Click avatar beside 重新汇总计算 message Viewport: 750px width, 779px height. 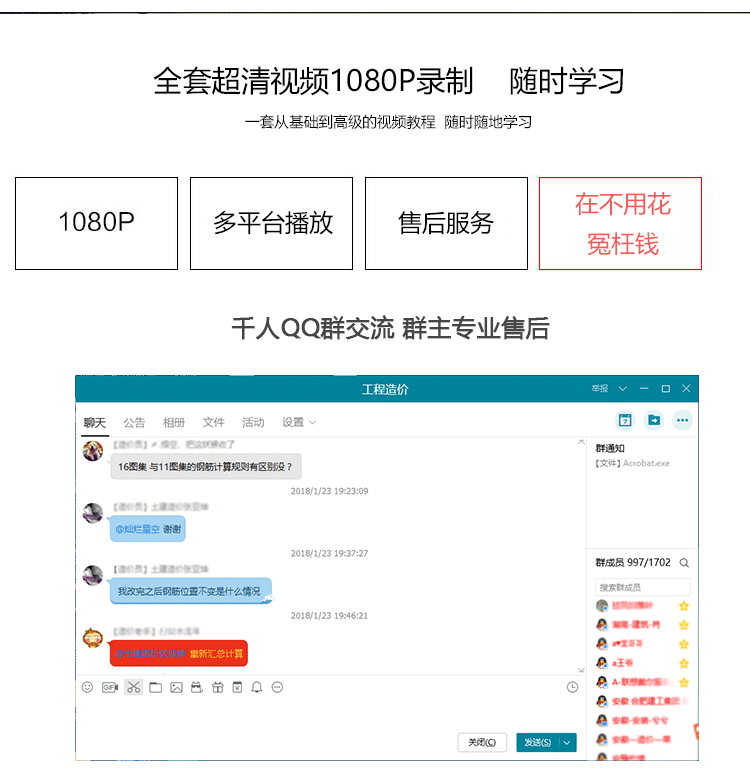[93, 638]
